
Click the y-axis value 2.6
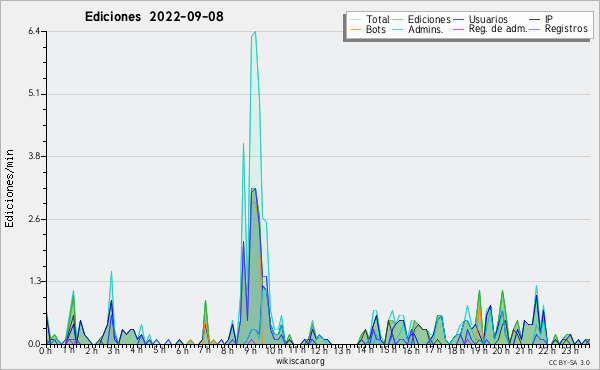click(x=34, y=219)
